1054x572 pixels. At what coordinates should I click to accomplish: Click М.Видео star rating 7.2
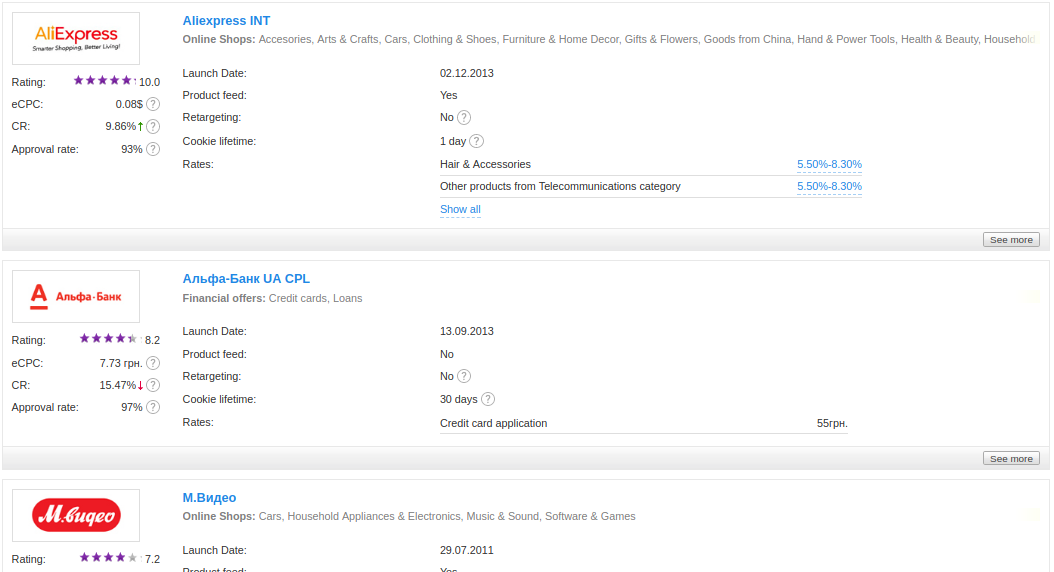(x=109, y=558)
